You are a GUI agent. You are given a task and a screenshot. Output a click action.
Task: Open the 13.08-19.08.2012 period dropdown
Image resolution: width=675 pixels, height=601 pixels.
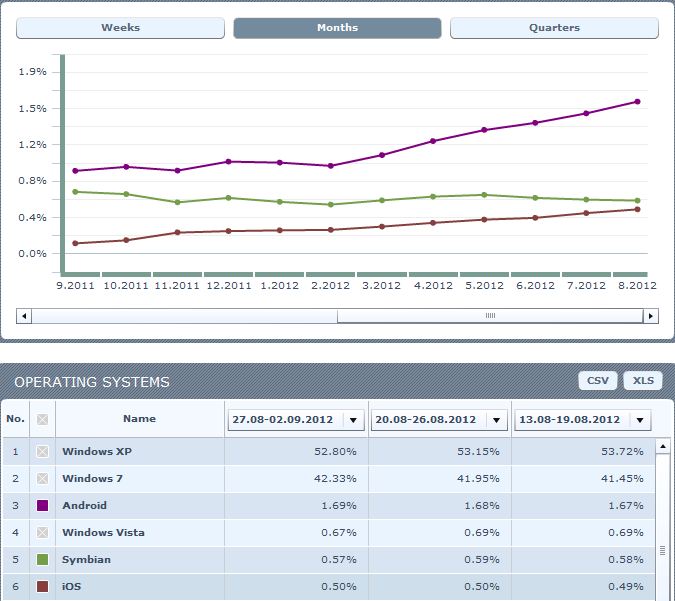pos(638,420)
